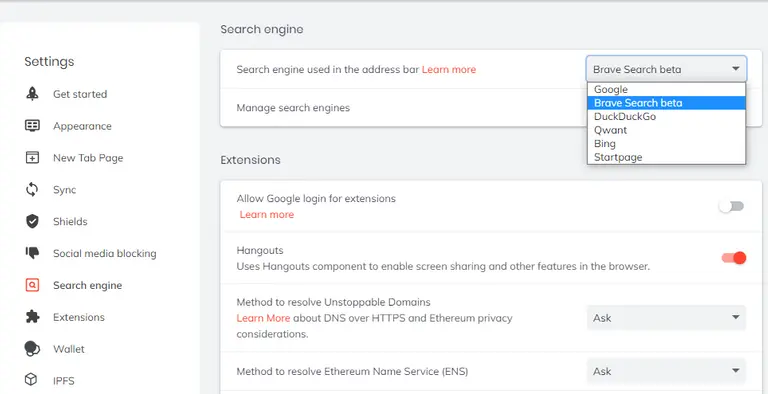Click the Sync arrows icon
The image size is (768, 394).
(x=32, y=190)
